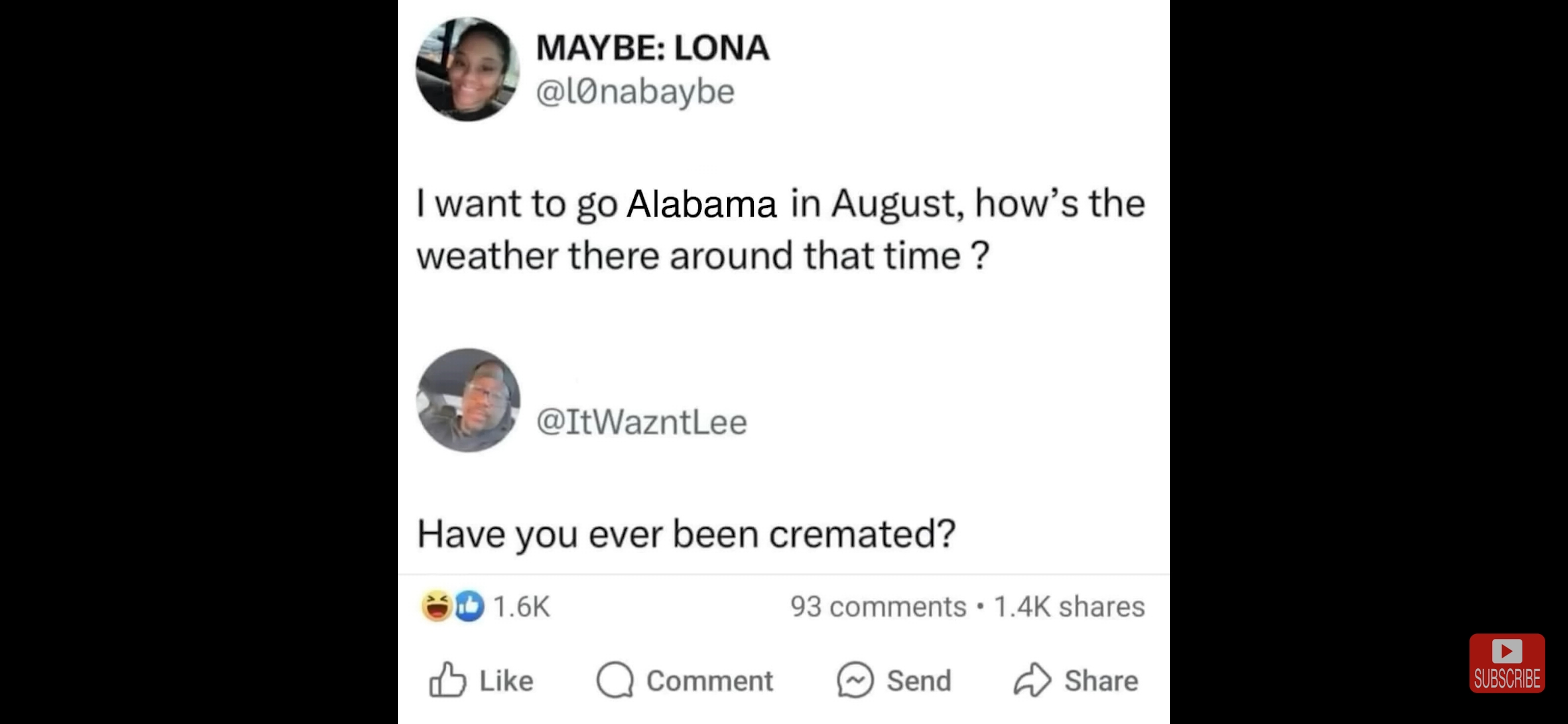Click the Subscribe text on red button

pos(1507,678)
